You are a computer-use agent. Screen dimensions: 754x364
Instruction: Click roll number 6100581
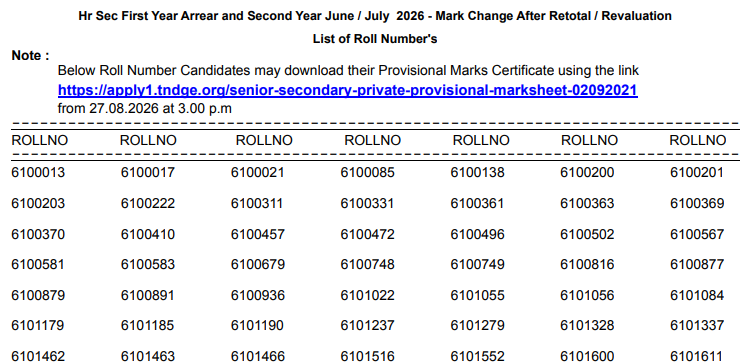coord(38,264)
